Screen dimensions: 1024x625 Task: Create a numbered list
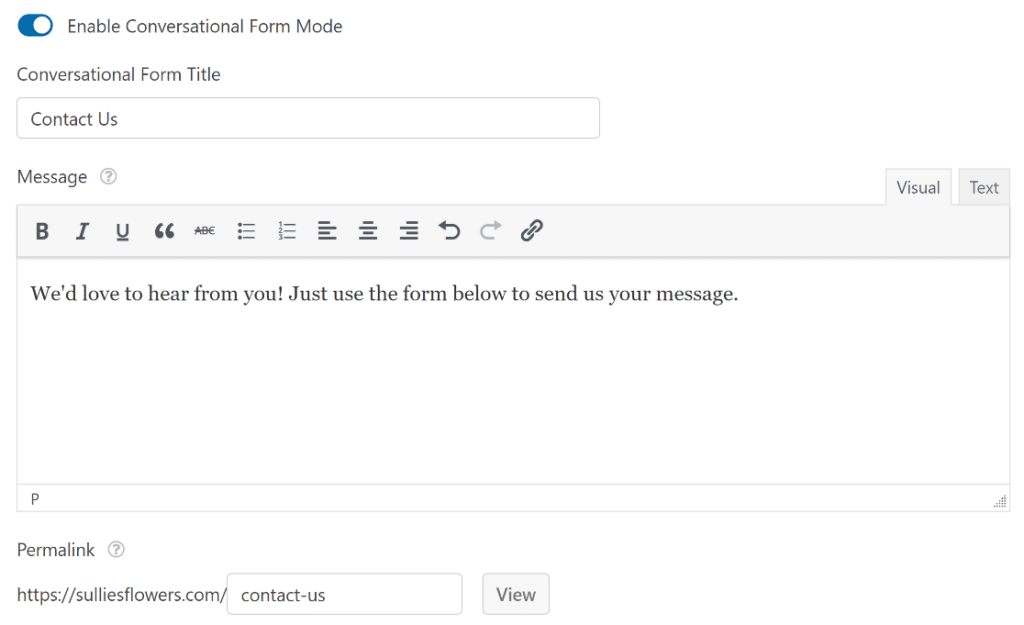(287, 231)
